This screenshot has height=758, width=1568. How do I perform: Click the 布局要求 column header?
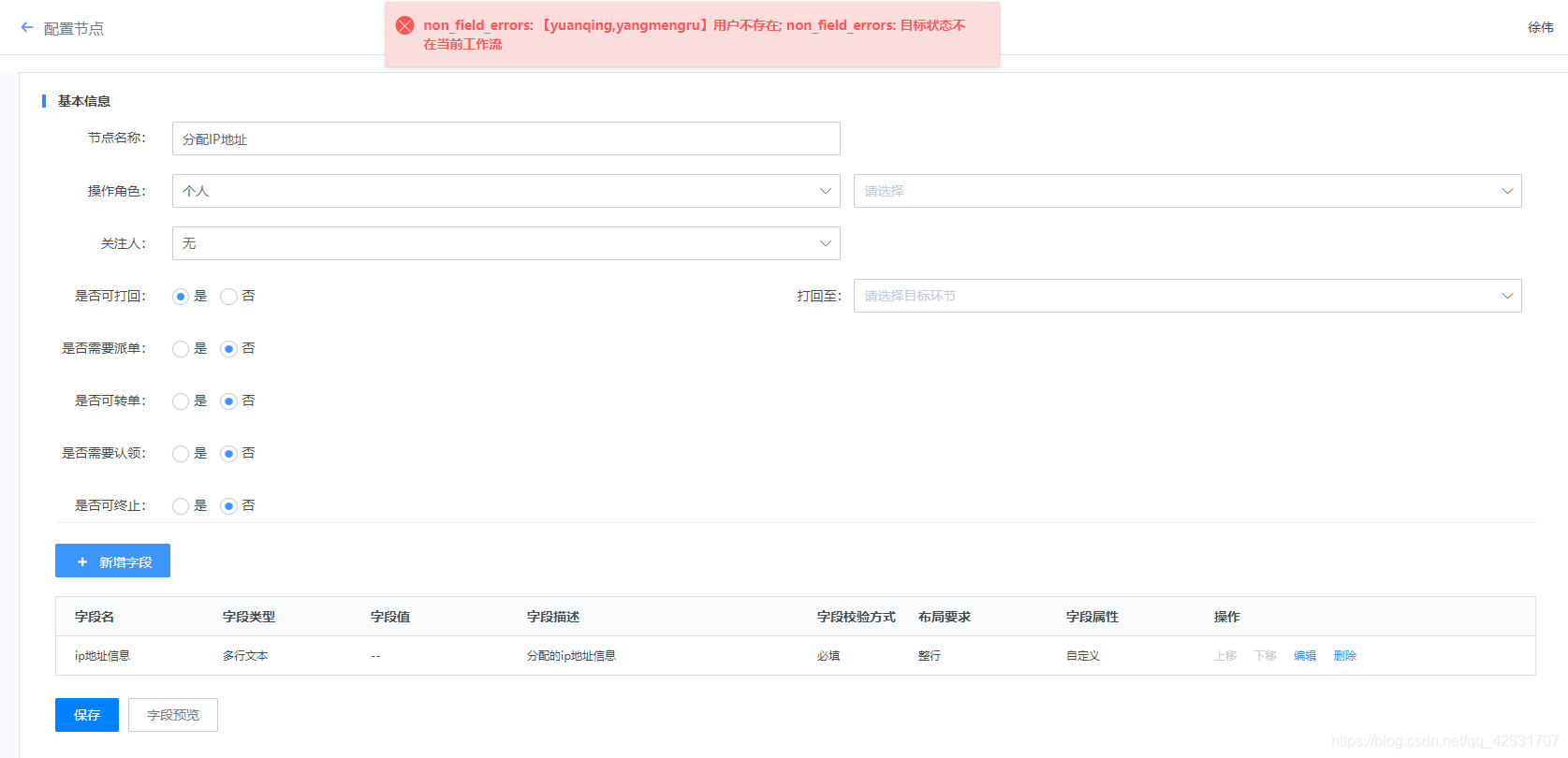(x=945, y=617)
